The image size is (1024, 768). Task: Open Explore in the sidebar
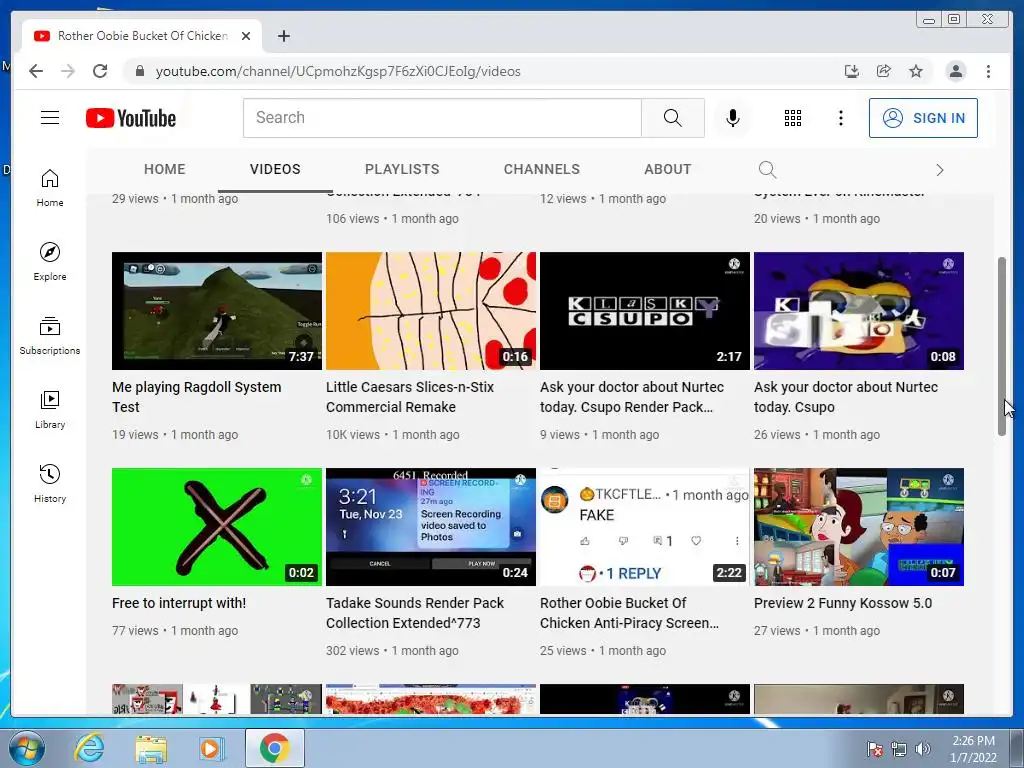pyautogui.click(x=50, y=261)
